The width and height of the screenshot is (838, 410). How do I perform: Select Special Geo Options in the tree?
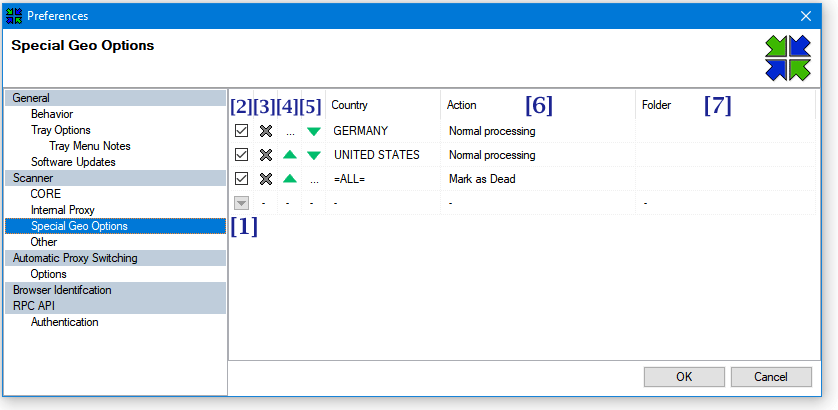[x=115, y=226]
